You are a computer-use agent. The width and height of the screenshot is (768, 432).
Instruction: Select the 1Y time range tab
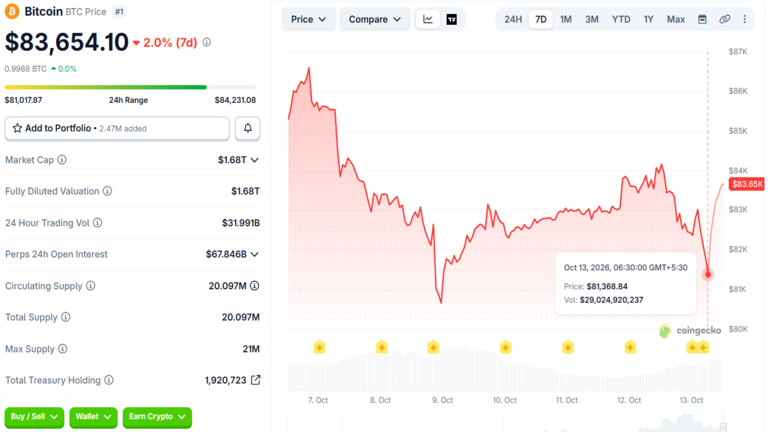click(648, 20)
